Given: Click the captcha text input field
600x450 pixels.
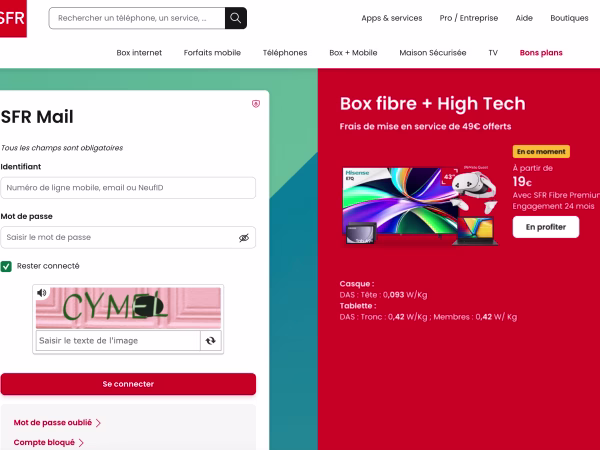Looking at the screenshot, I should tap(117, 341).
